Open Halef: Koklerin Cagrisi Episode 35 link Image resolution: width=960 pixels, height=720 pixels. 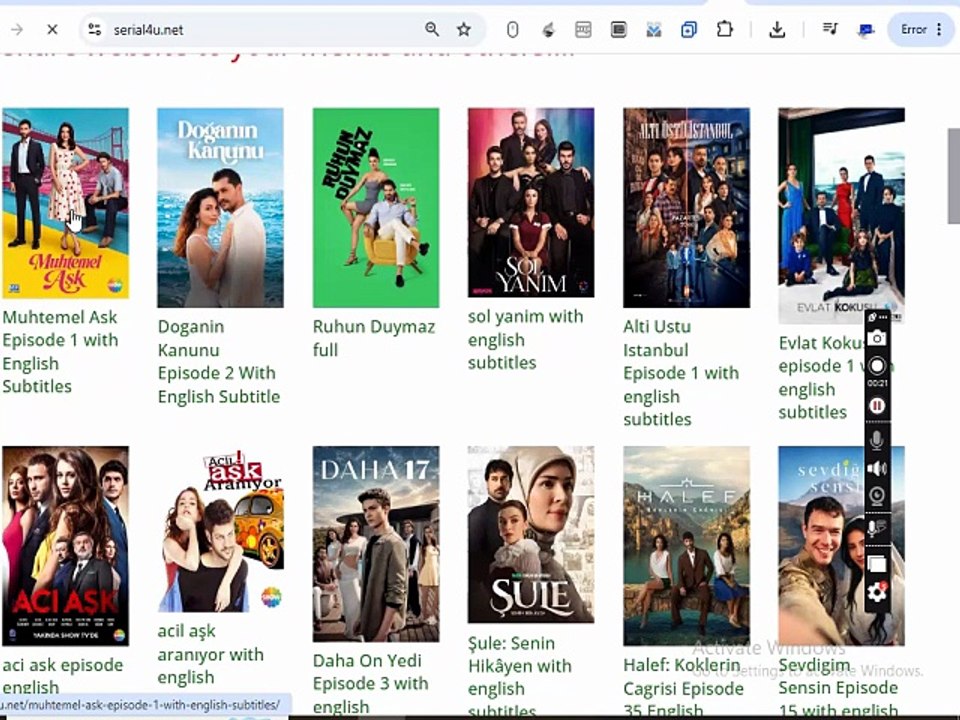tap(683, 687)
